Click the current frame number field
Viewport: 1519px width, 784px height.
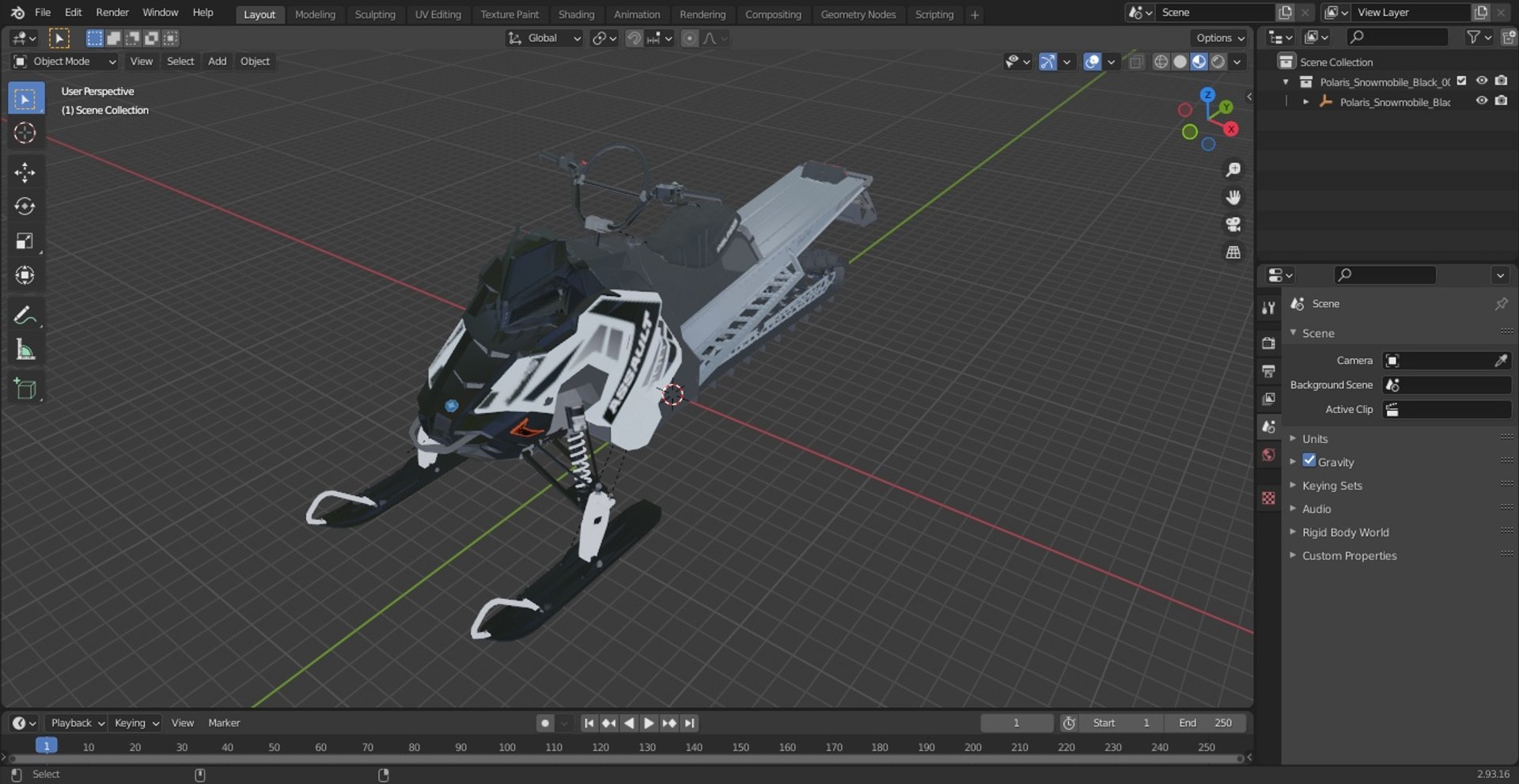pos(1017,723)
